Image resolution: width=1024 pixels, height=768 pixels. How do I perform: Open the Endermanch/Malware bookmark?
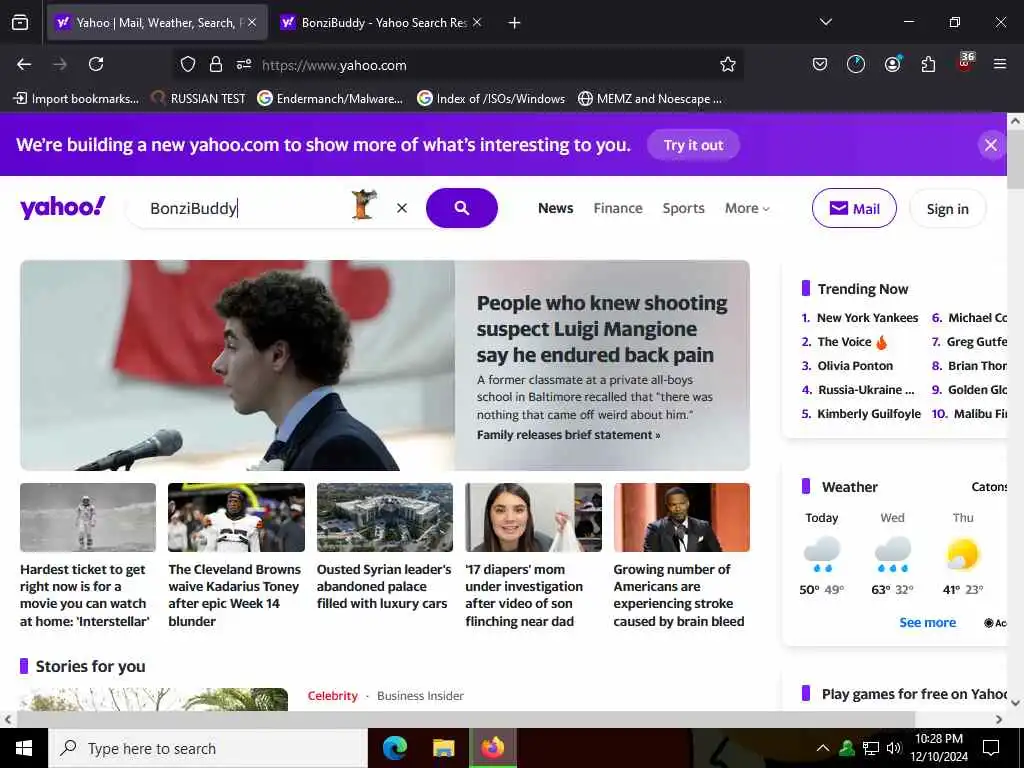pos(330,99)
